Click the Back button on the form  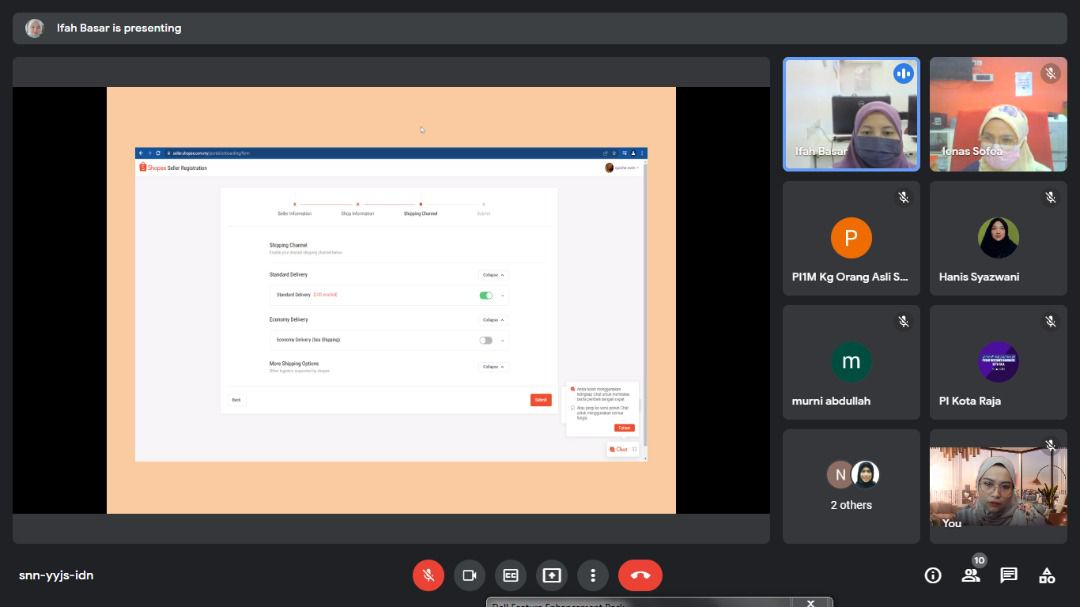coord(236,400)
